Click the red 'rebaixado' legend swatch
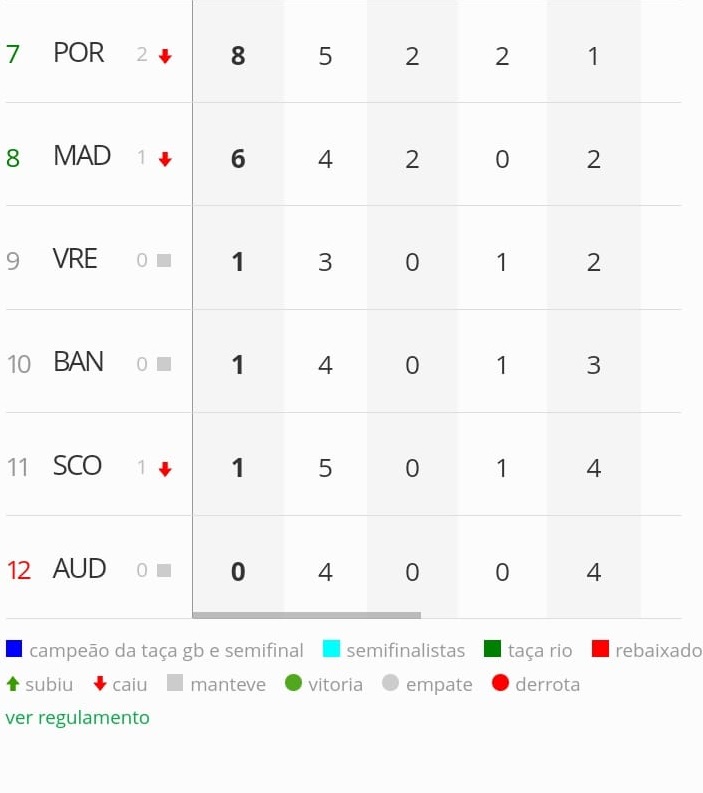 600,648
